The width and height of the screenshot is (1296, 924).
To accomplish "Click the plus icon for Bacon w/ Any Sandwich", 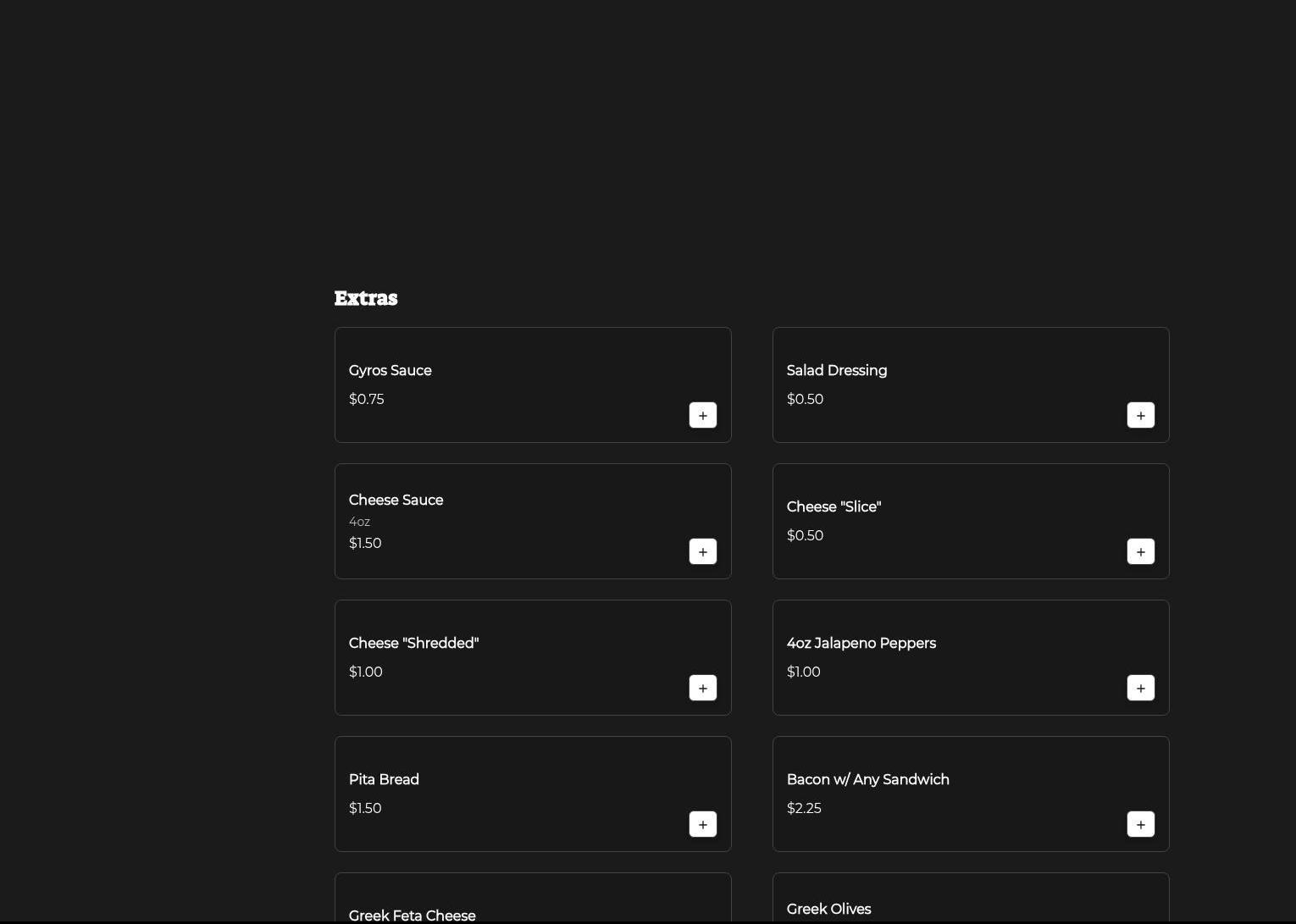I will click(x=1140, y=824).
